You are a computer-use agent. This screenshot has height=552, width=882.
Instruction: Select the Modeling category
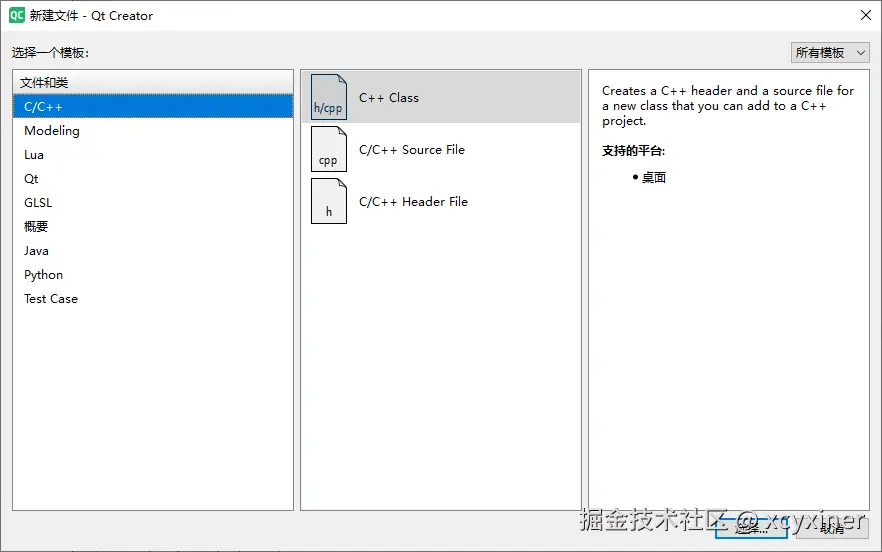pyautogui.click(x=153, y=131)
